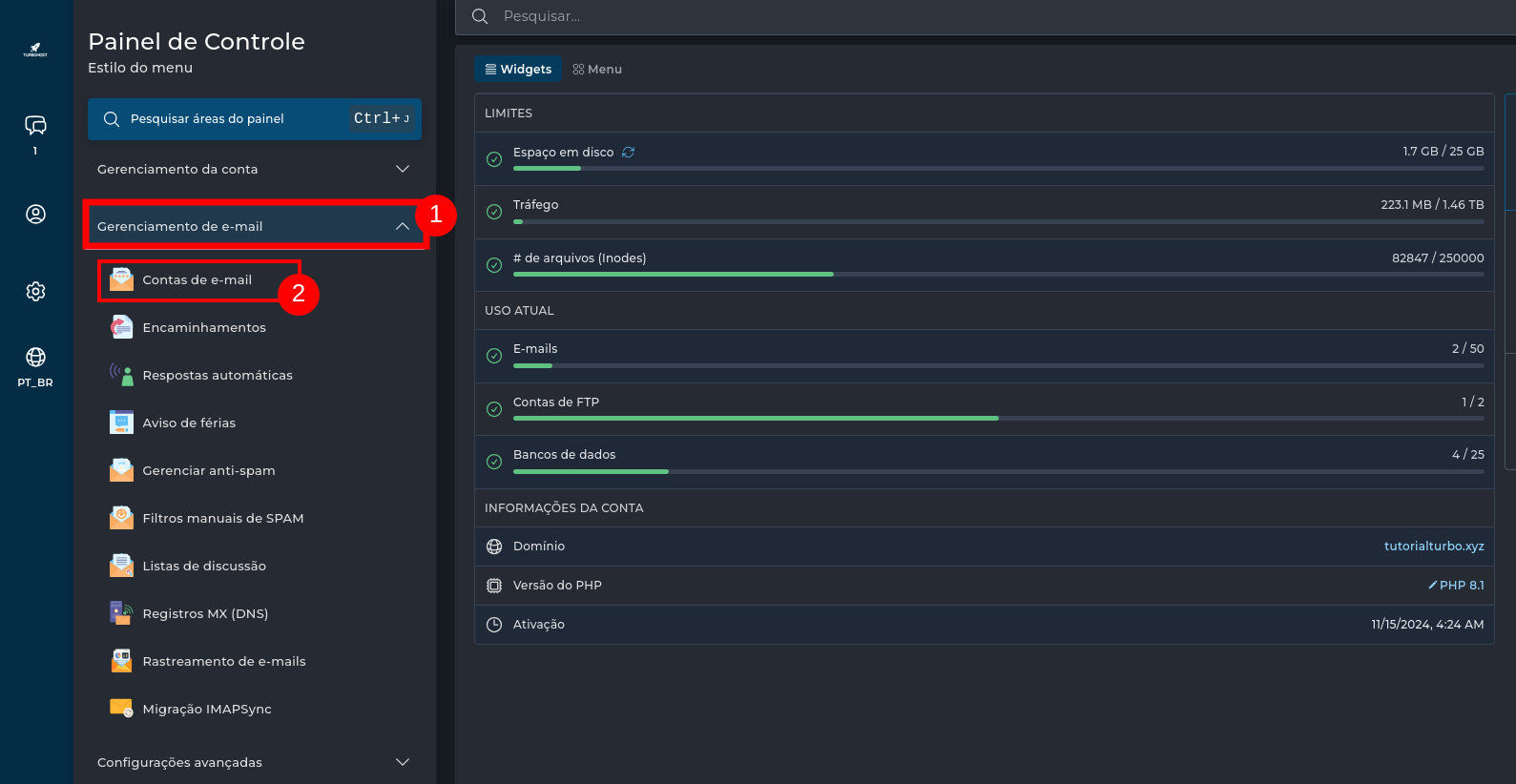The height and width of the screenshot is (784, 1516).
Task: Click the Respostas automáticas icon
Action: 121,375
